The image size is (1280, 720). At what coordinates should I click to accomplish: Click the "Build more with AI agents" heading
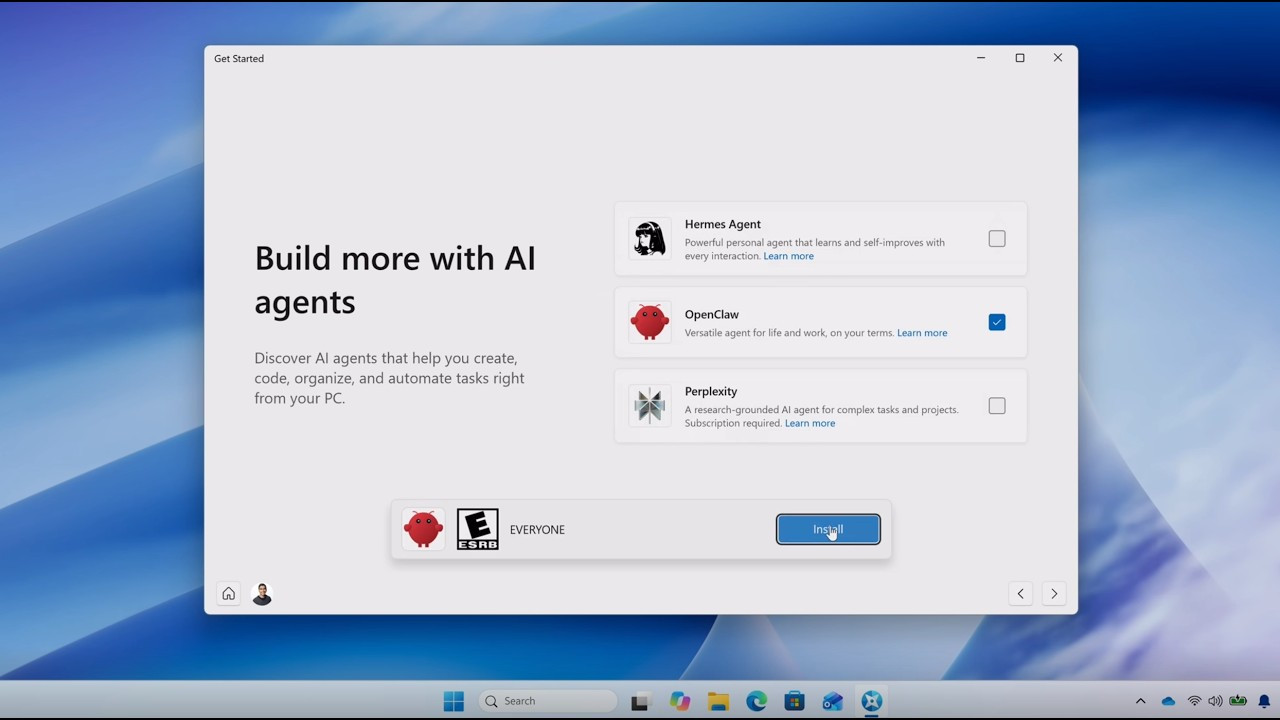395,280
